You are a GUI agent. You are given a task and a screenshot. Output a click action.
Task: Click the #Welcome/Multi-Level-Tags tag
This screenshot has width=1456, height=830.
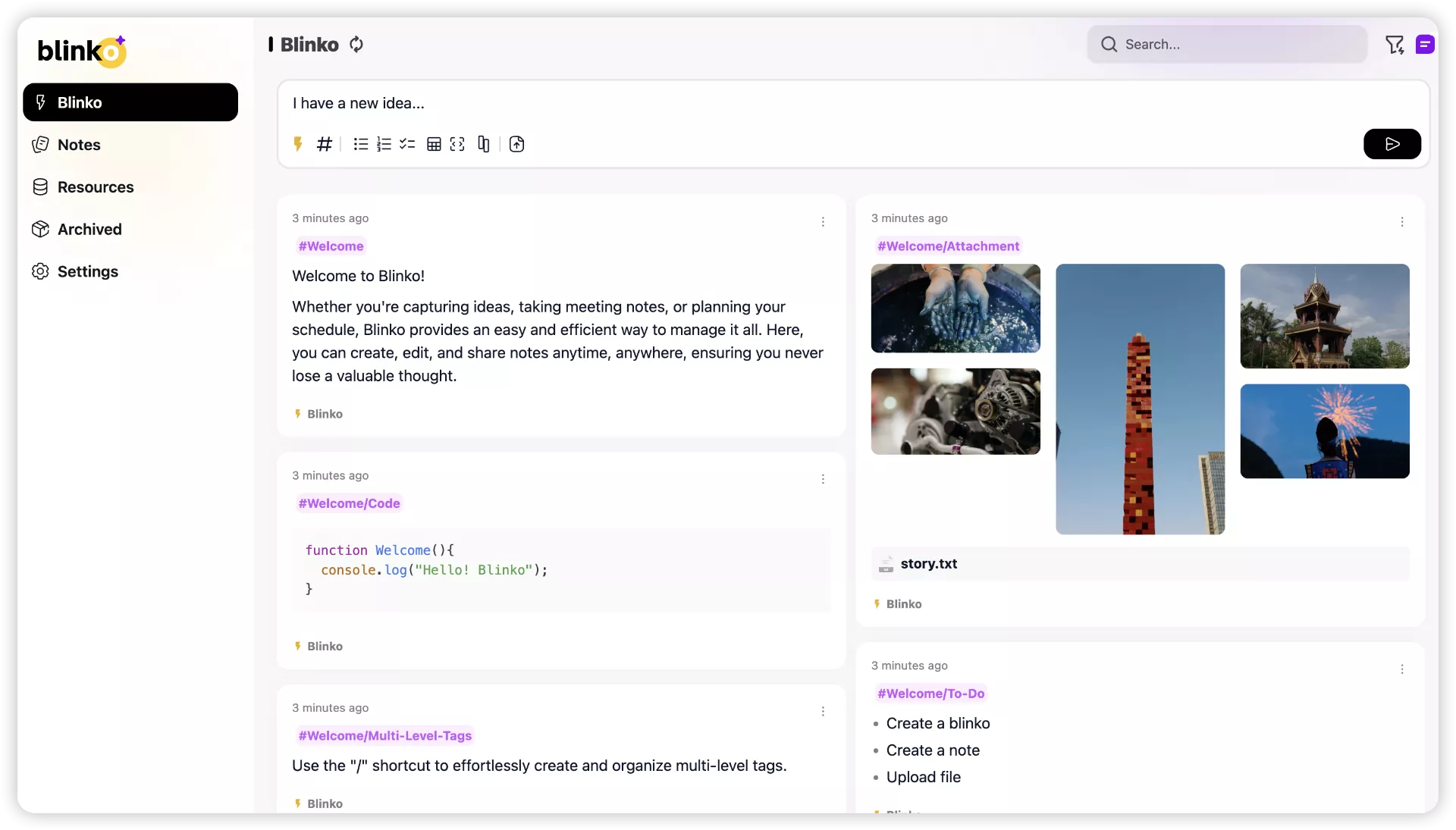tap(384, 736)
